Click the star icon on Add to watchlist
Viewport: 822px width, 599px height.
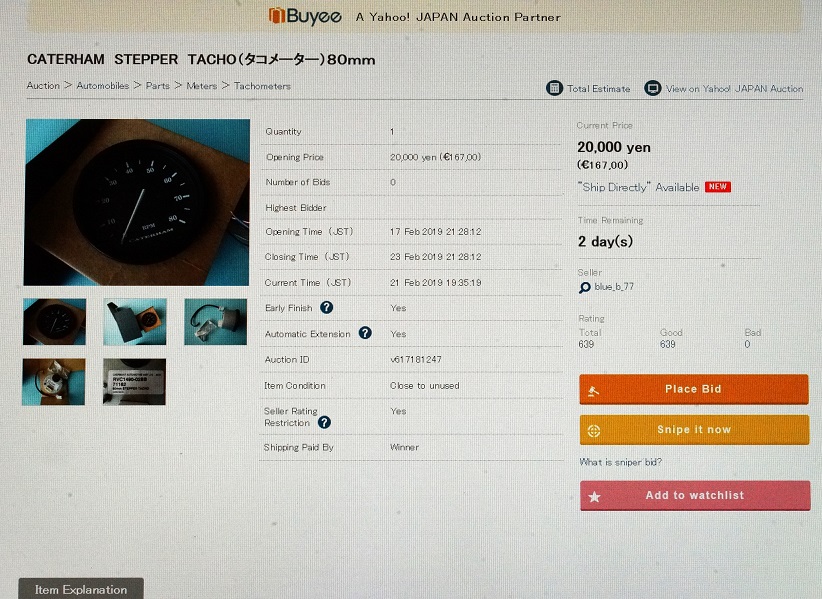[594, 496]
